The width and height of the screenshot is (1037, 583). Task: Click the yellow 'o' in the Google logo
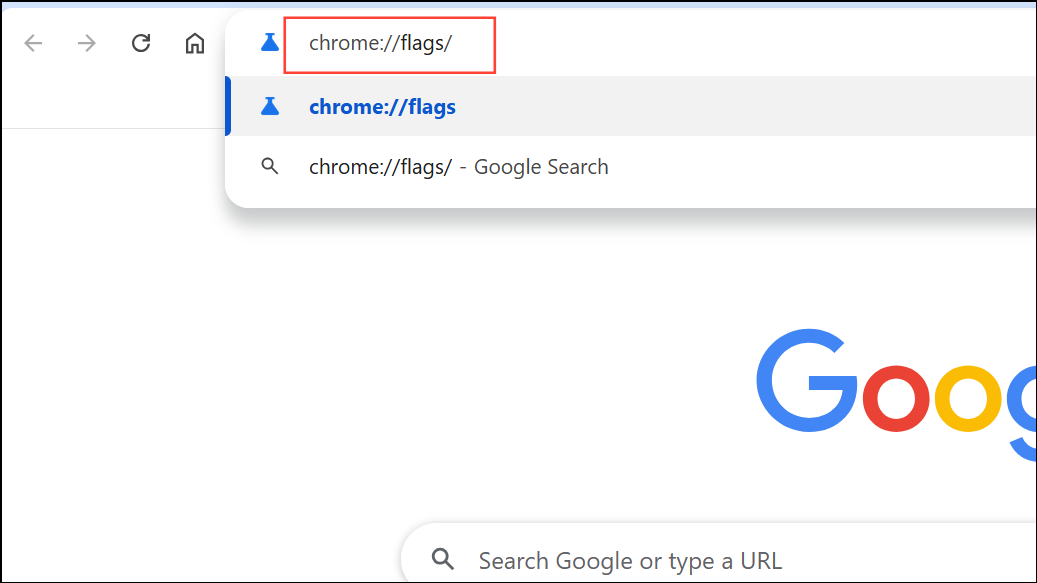click(x=968, y=398)
